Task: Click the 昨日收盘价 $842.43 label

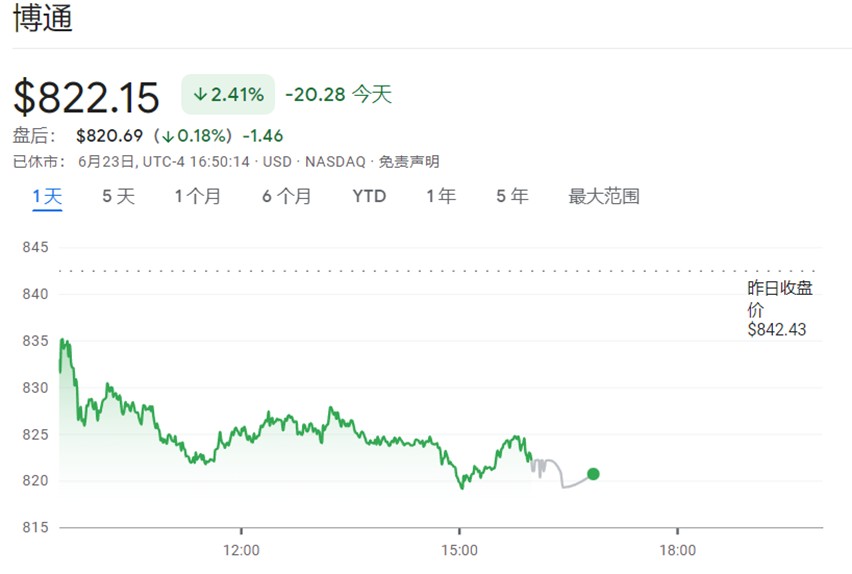Action: 778,308
